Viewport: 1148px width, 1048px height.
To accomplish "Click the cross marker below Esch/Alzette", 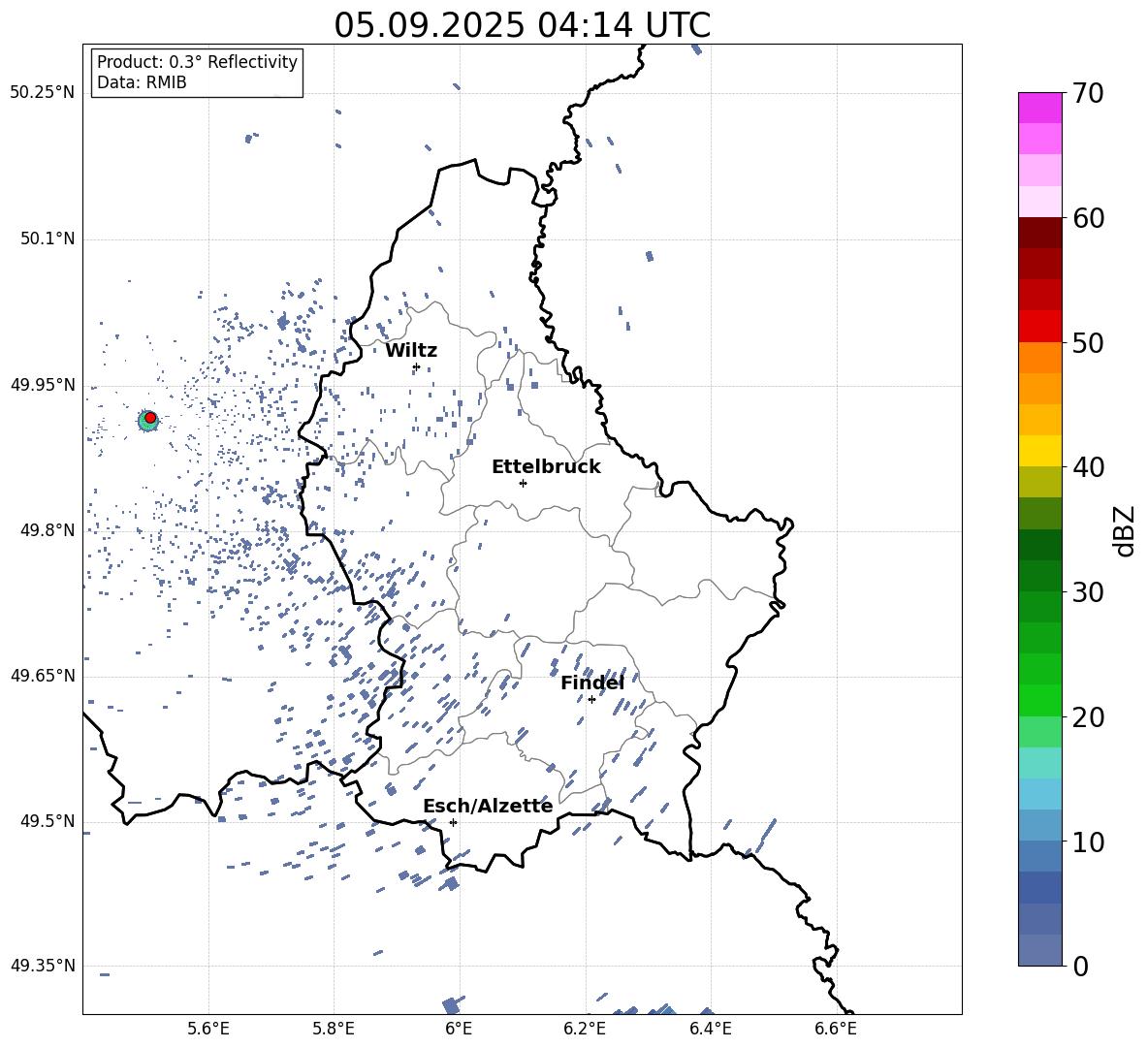I will coord(453,822).
